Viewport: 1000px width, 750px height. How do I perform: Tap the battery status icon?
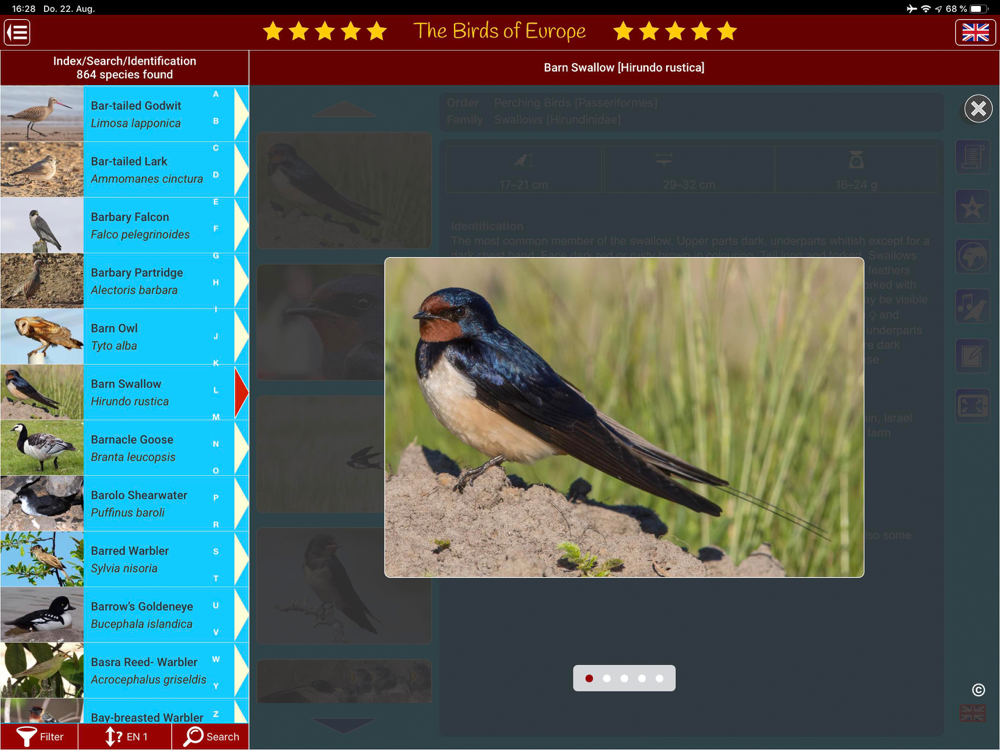coord(980,8)
